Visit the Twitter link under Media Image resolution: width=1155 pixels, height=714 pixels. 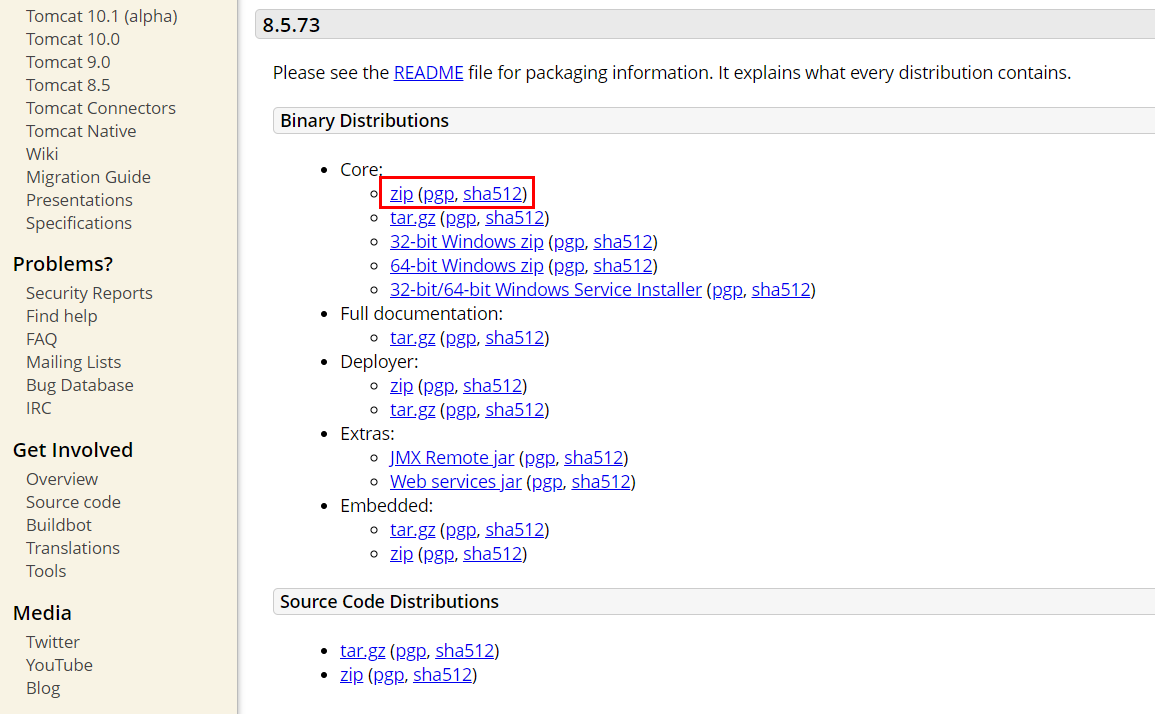53,642
